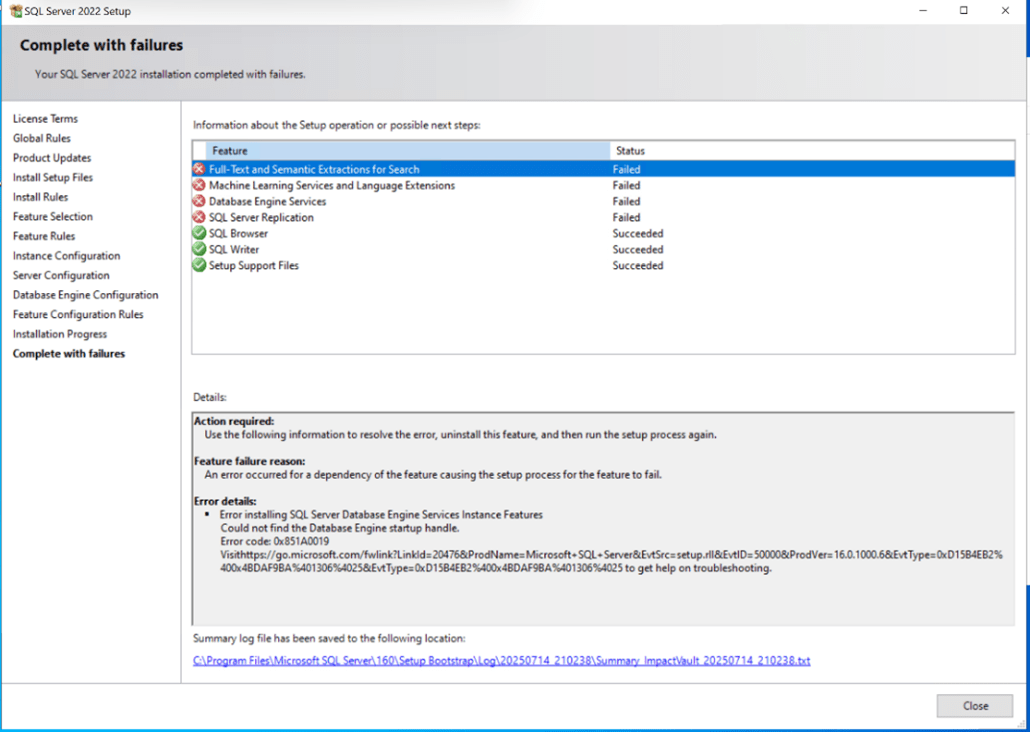The width and height of the screenshot is (1030, 732).
Task: Click Feature Selection step
Action: [53, 216]
